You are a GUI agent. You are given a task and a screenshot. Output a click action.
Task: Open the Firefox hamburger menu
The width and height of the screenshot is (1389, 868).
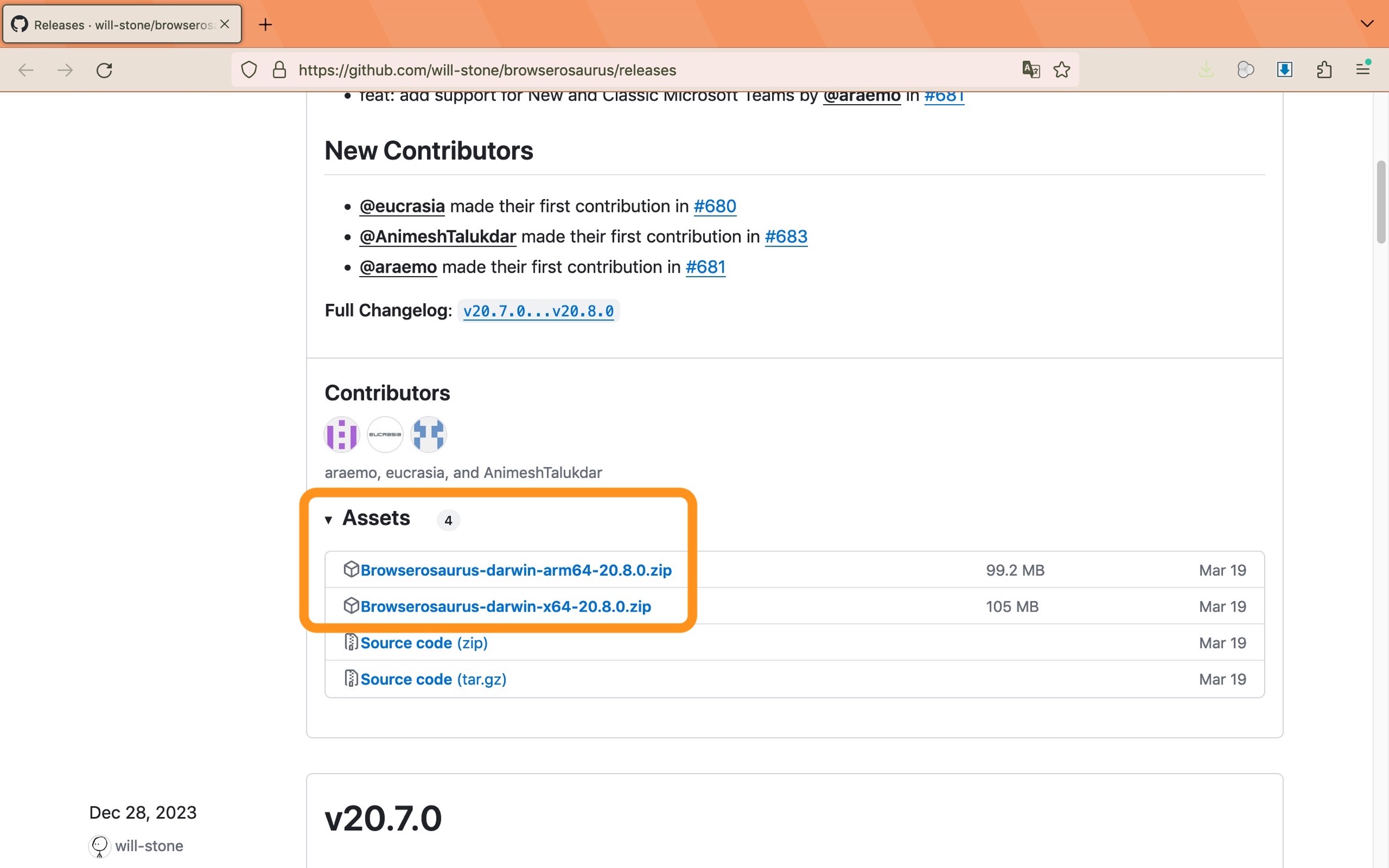(1363, 69)
